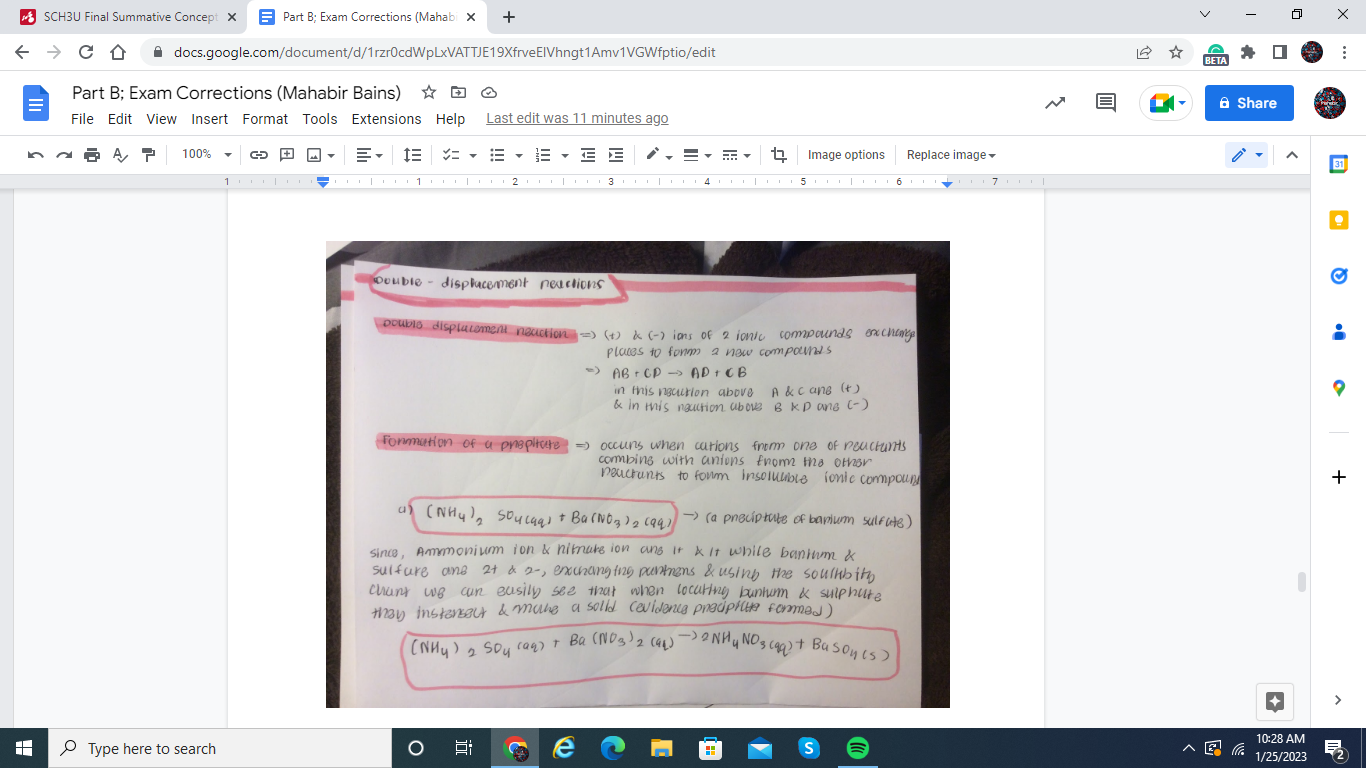
Task: Open the Insert link tool
Action: (259, 155)
